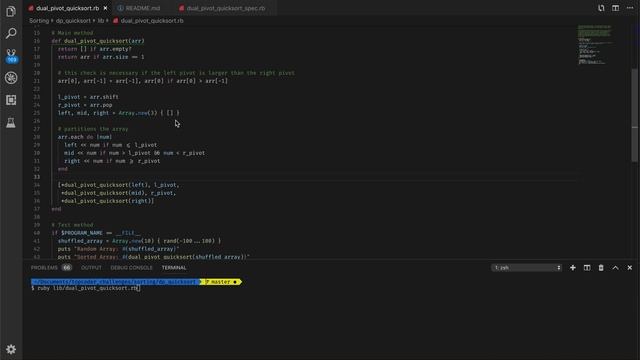
Task: Switch to the dual_pivot_quicksort.rb tab
Action: (67, 8)
